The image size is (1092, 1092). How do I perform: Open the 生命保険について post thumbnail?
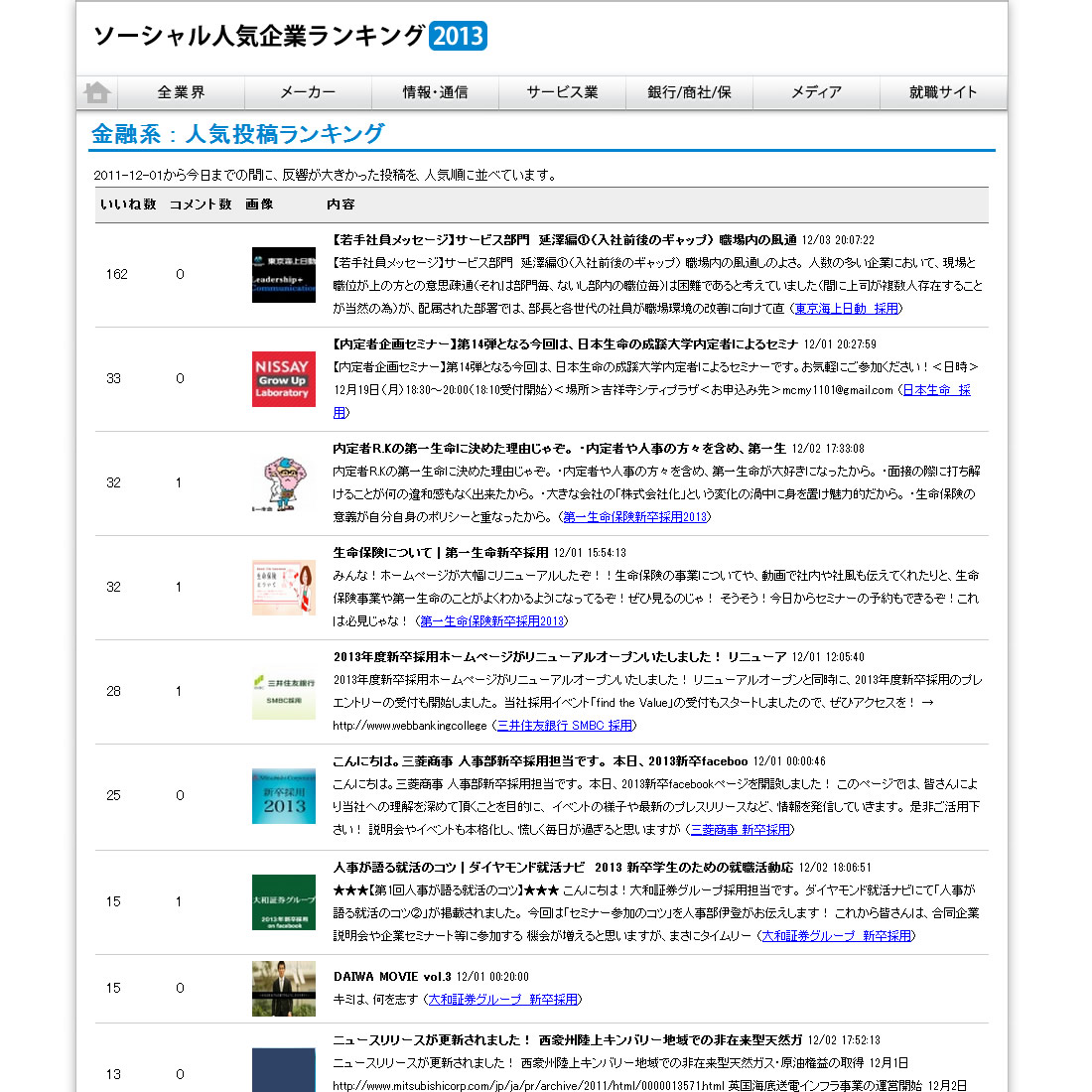284,588
